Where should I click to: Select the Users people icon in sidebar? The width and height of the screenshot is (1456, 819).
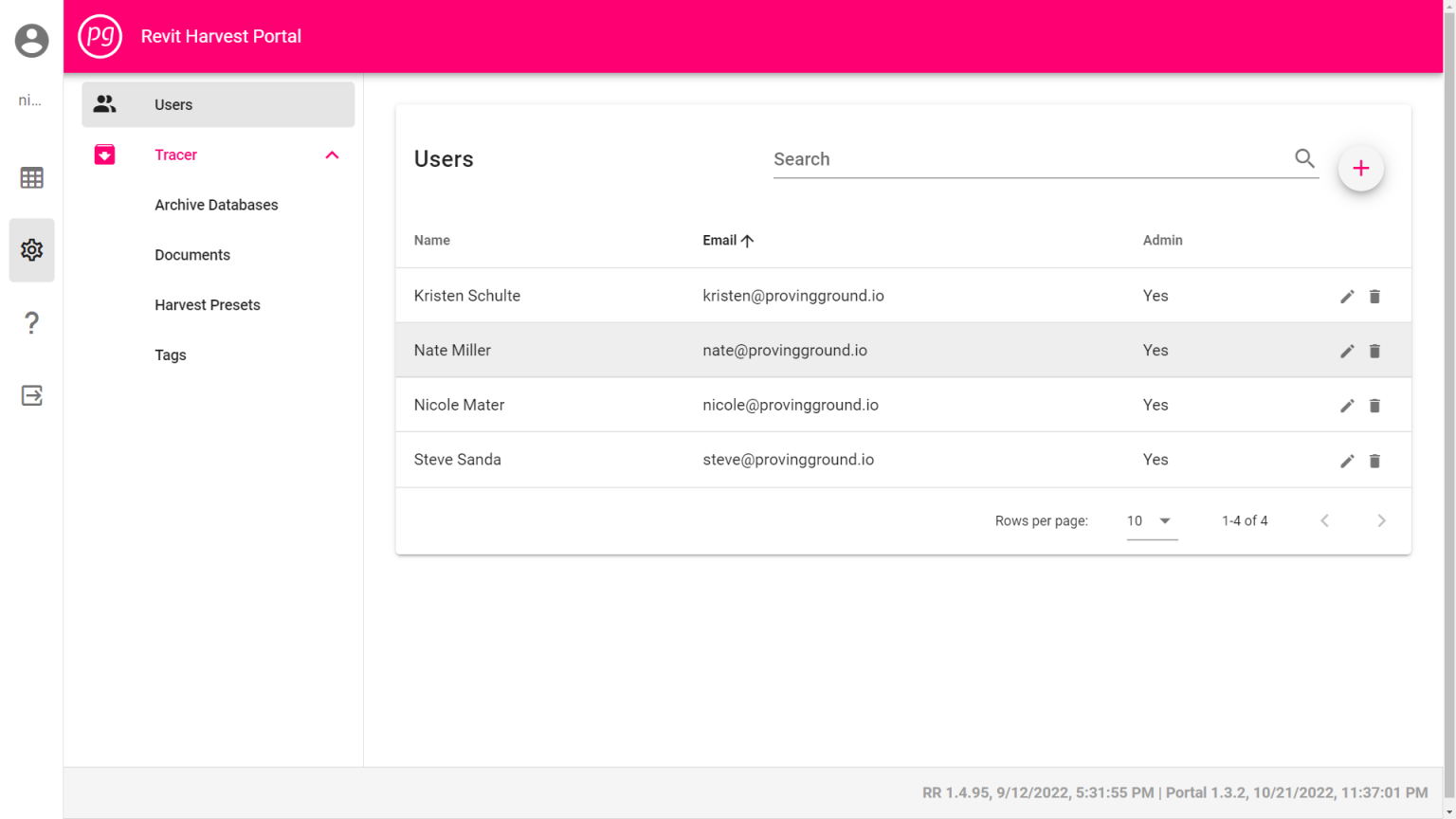[x=104, y=104]
